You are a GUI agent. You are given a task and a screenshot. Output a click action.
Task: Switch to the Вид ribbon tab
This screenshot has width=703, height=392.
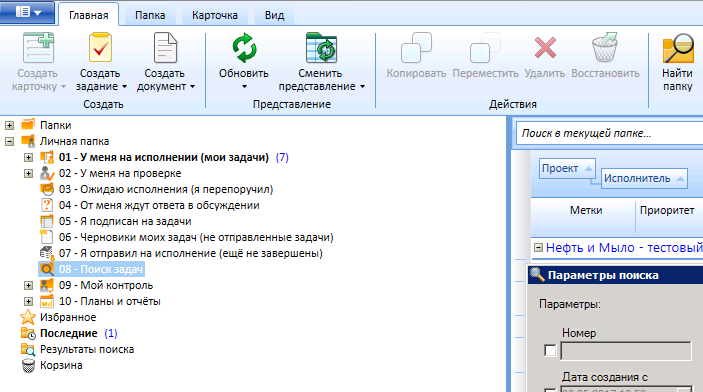274,15
